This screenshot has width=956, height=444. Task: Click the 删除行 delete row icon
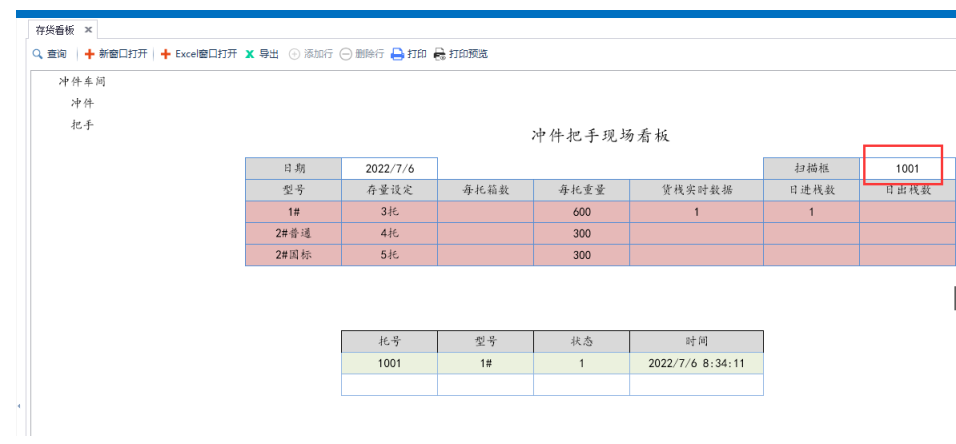pos(346,54)
